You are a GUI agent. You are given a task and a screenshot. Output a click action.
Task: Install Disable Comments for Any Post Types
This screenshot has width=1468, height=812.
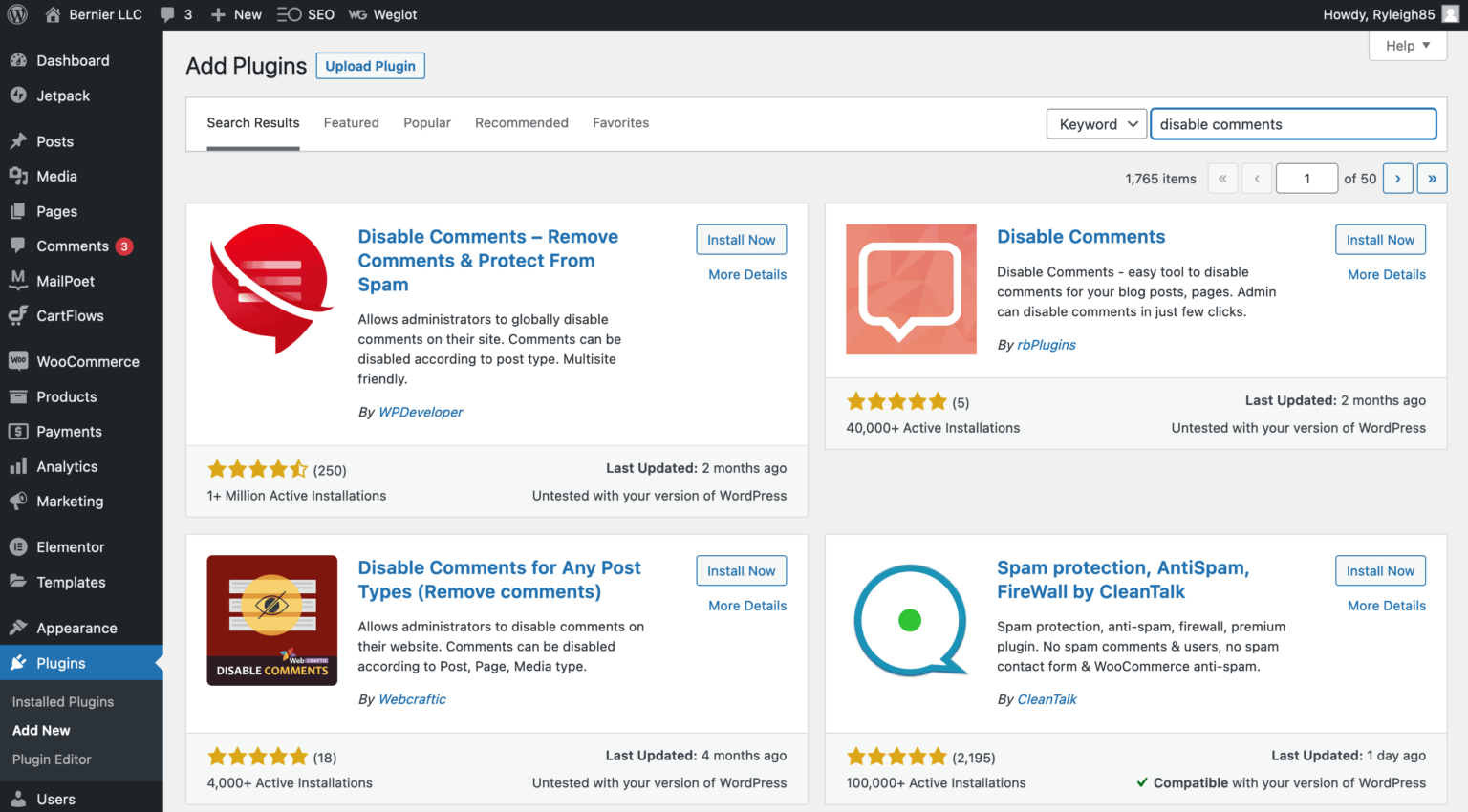742,571
